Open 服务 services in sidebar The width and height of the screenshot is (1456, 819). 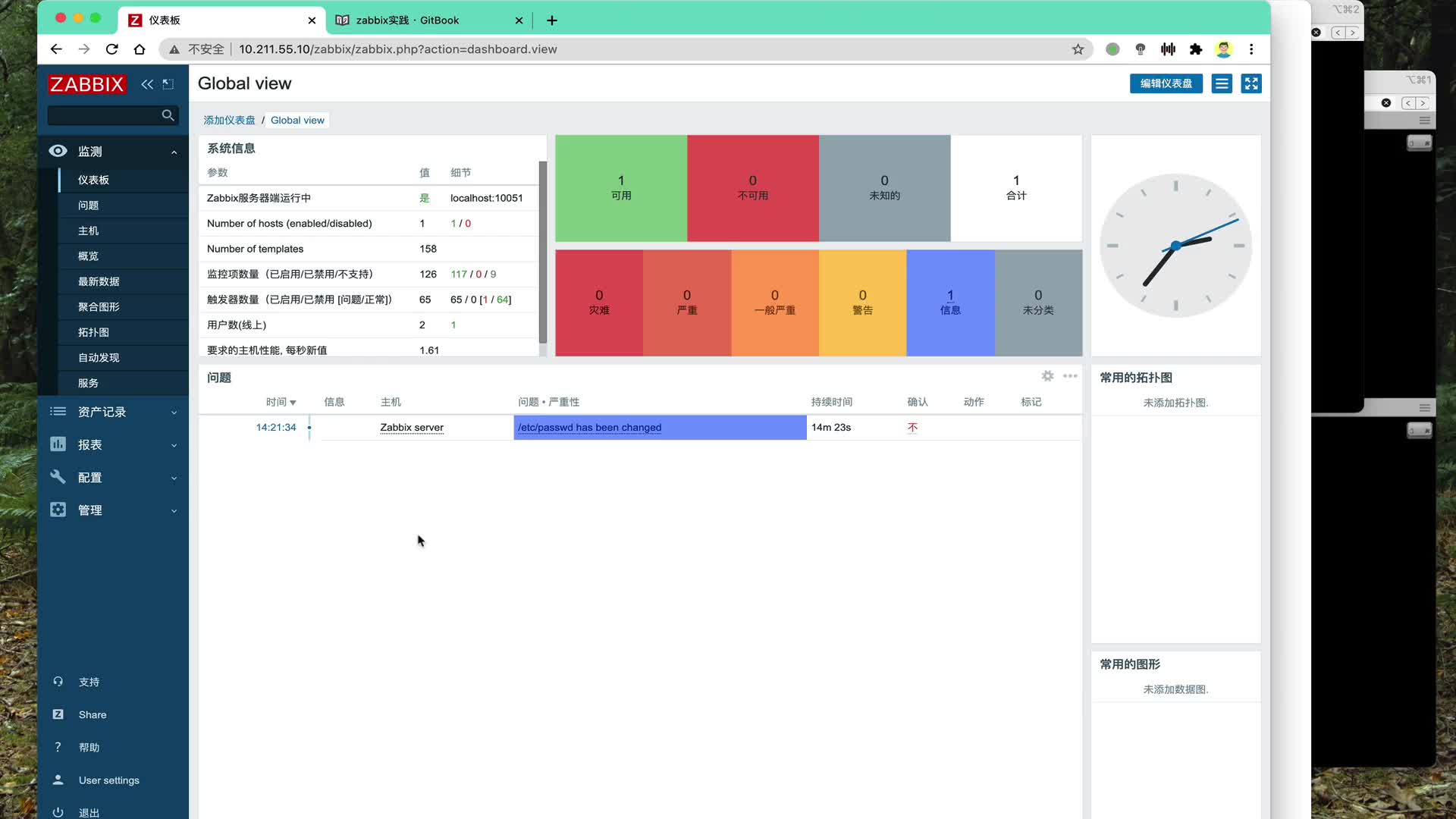(x=88, y=383)
